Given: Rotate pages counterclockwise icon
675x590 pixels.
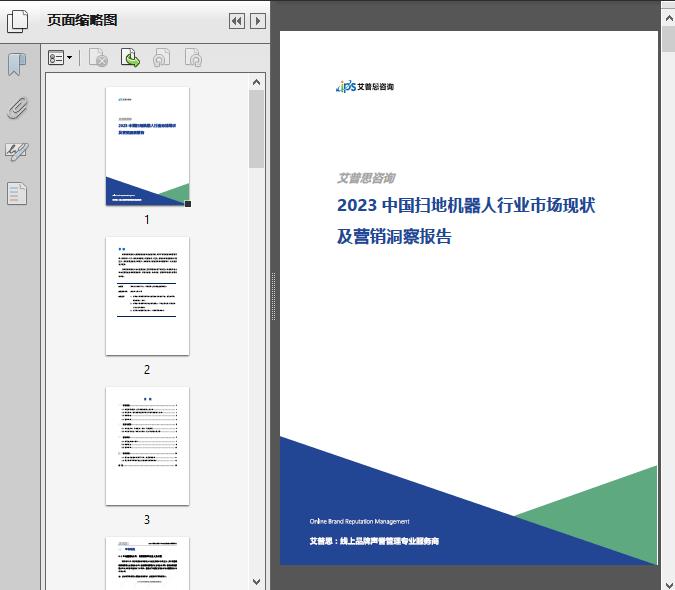Looking at the screenshot, I should [x=162, y=58].
